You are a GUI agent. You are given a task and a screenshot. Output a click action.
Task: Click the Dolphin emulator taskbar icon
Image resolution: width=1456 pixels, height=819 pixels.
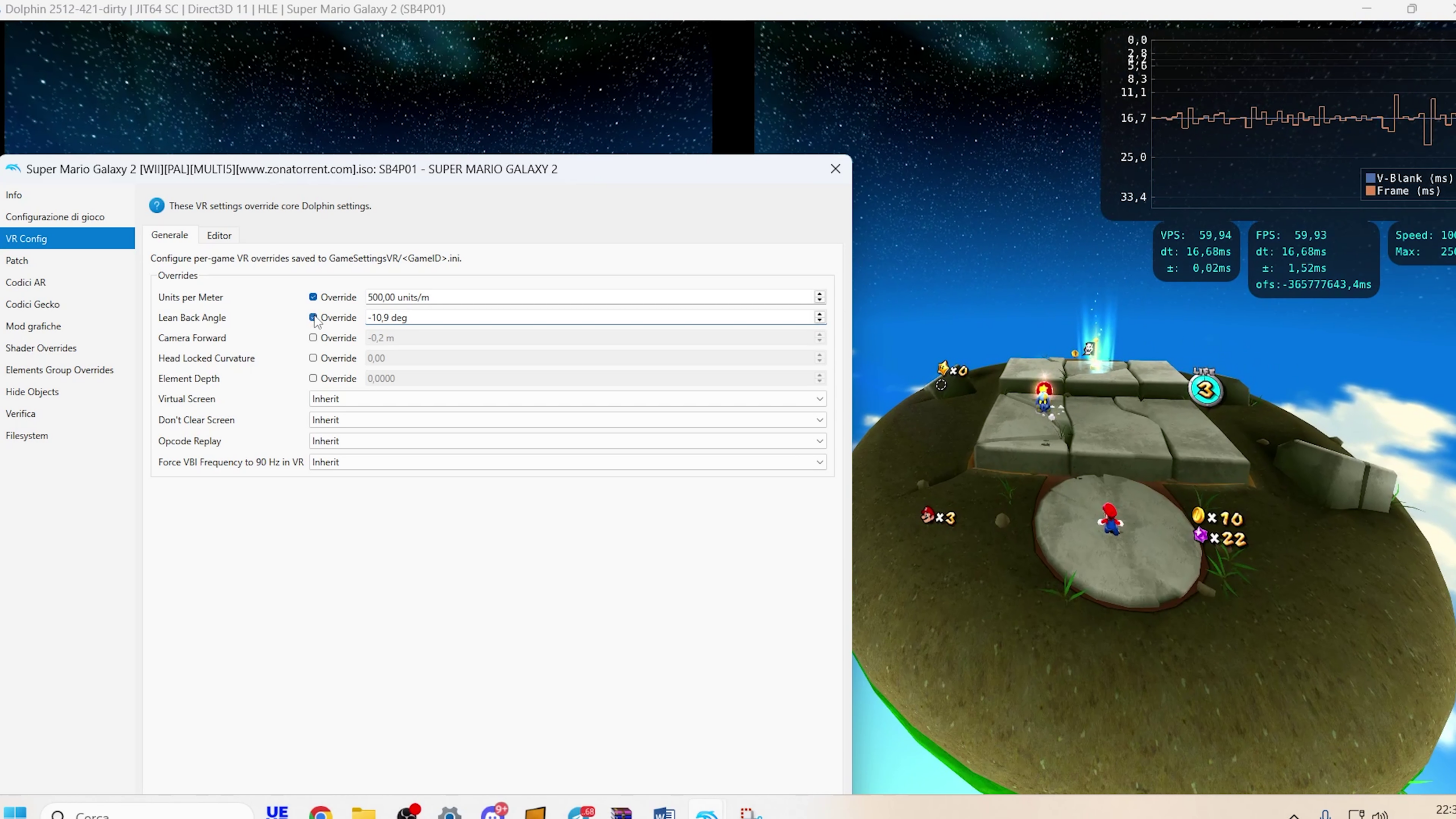[x=706, y=813]
